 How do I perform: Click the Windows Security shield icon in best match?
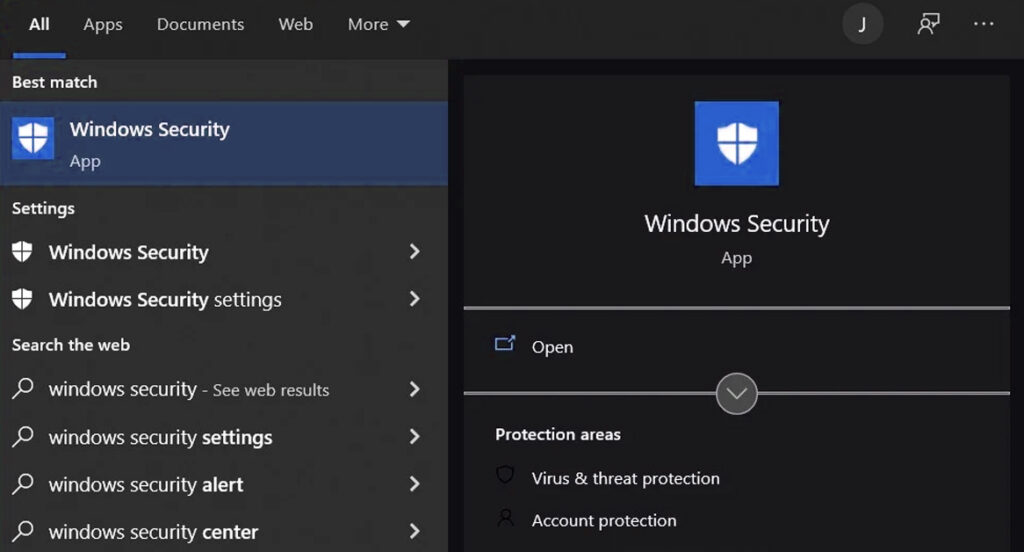point(33,138)
